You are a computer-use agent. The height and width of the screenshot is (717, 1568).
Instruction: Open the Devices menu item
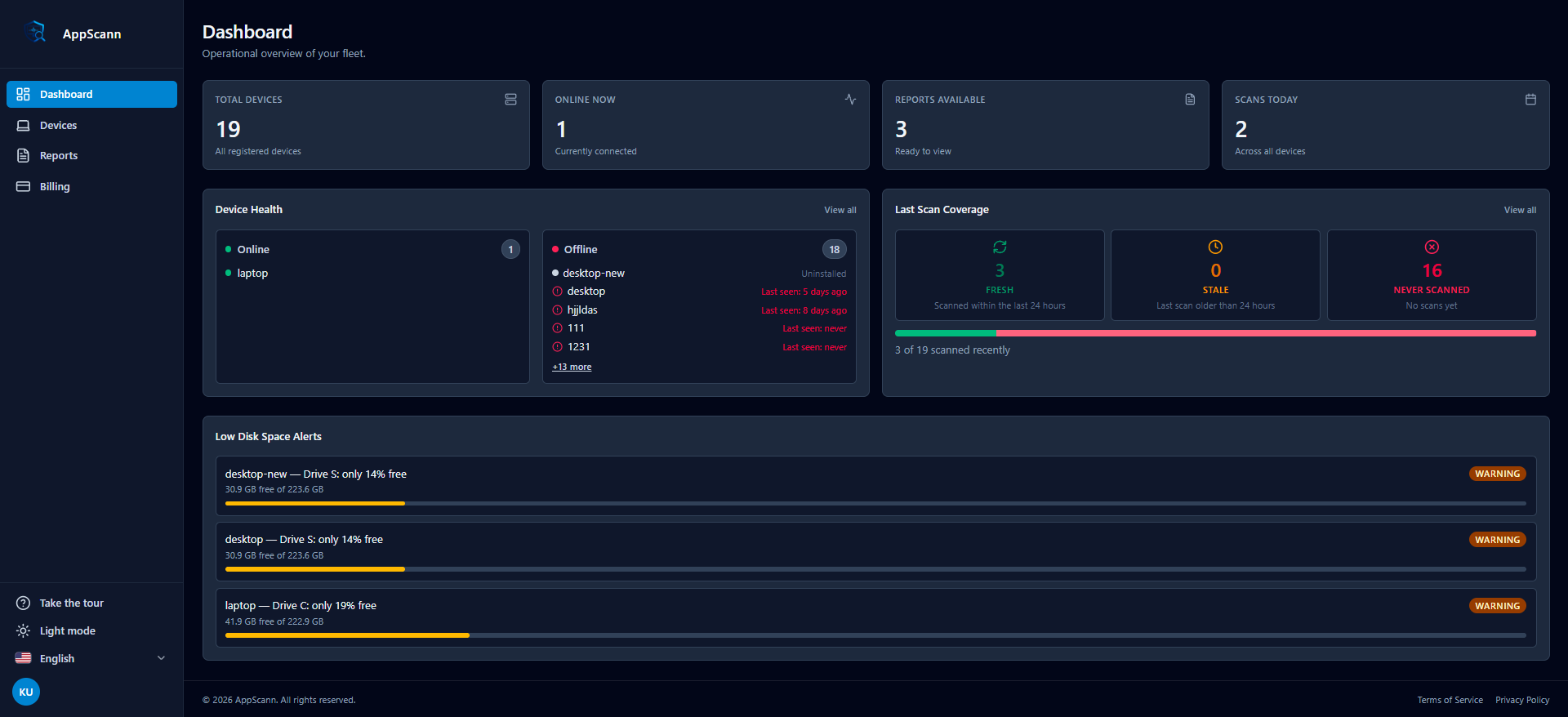tap(91, 125)
